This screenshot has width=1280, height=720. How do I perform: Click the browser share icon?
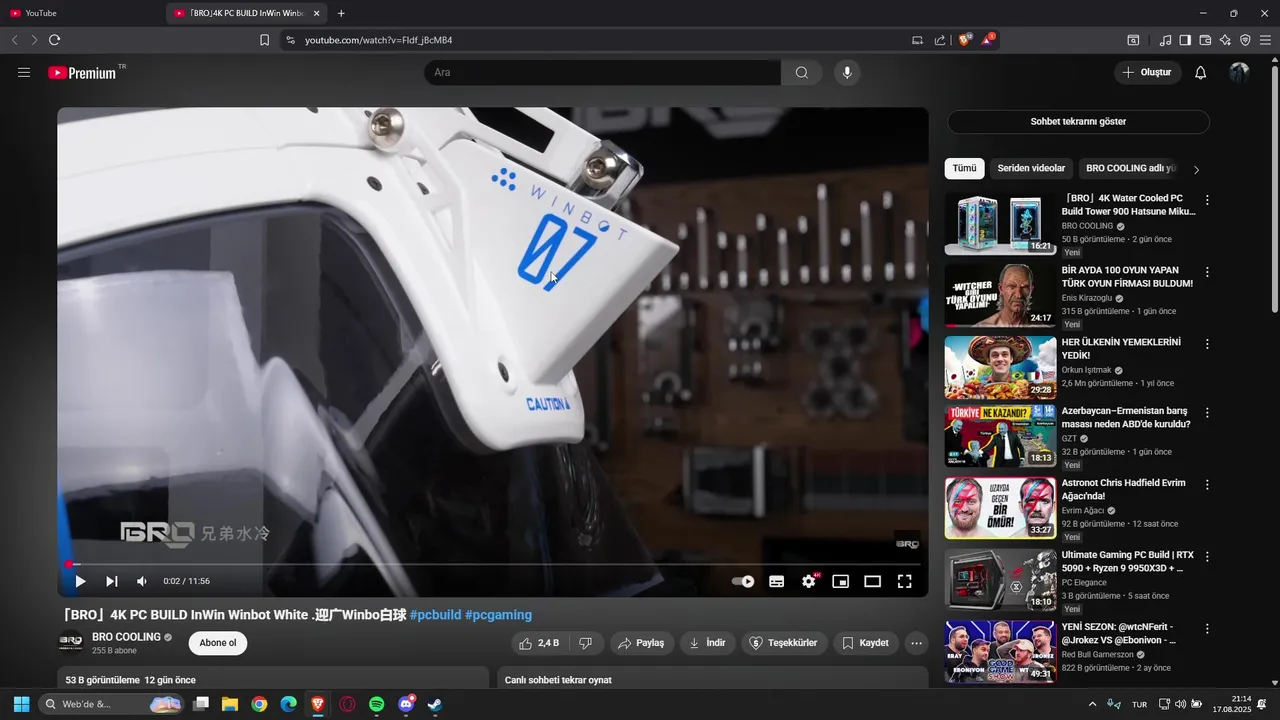pos(940,40)
